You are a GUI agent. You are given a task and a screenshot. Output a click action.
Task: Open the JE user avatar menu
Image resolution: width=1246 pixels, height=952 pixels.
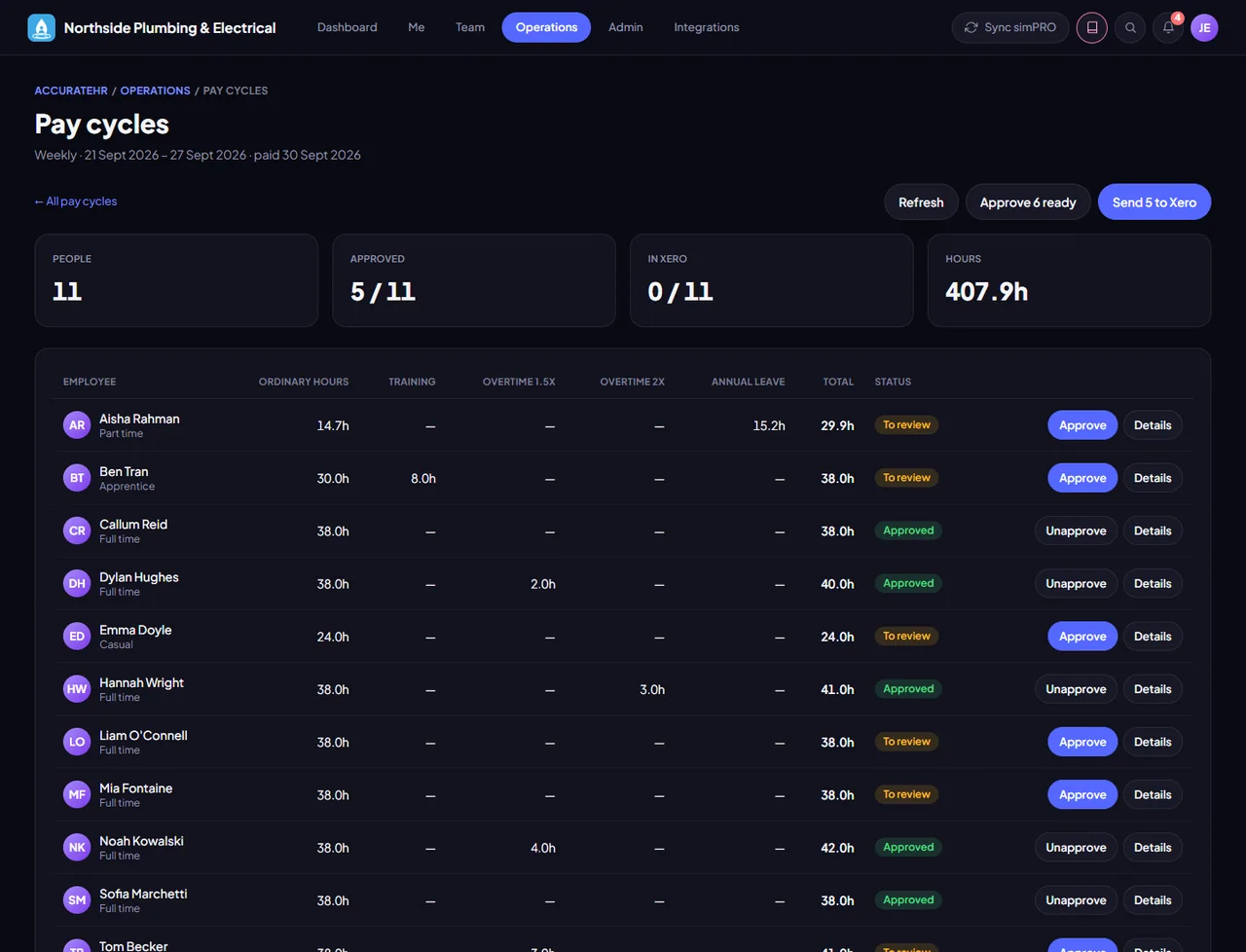point(1204,27)
